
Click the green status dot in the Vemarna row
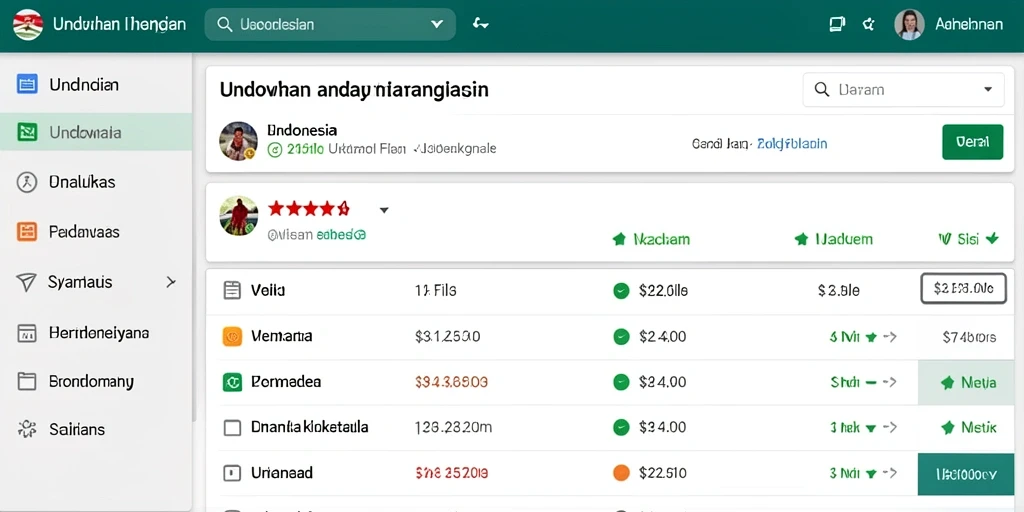coord(621,337)
